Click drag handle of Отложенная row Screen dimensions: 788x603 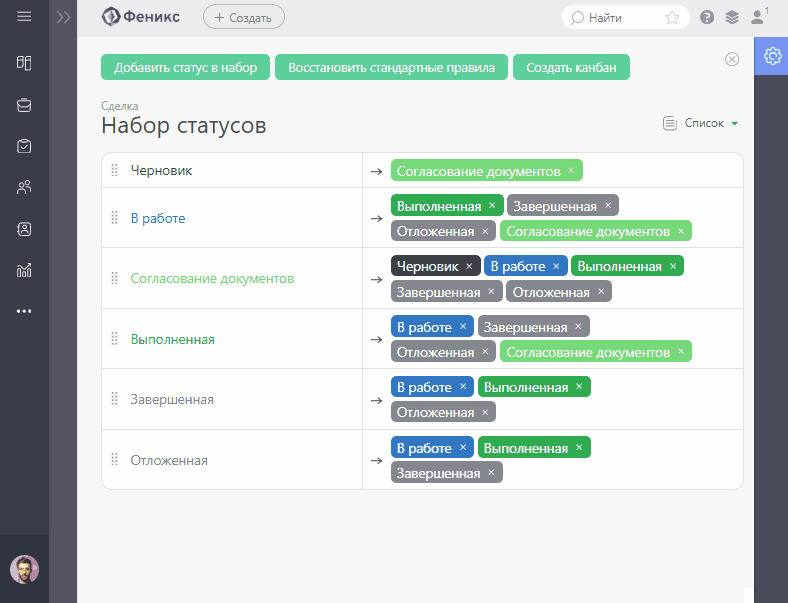(x=115, y=460)
